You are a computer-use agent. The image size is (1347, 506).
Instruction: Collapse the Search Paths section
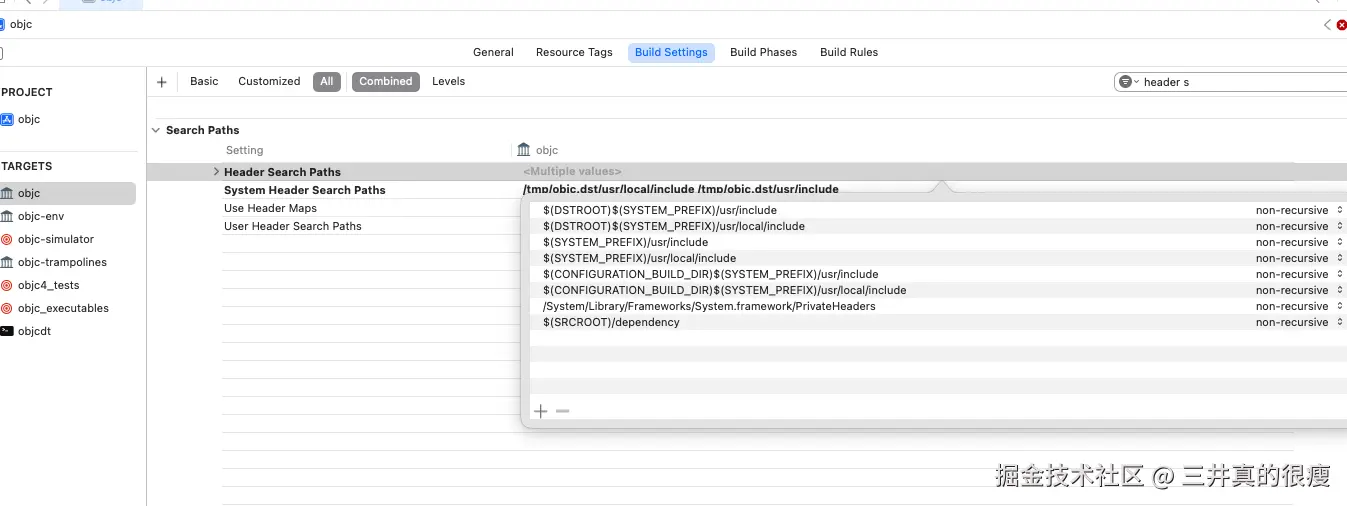click(156, 130)
